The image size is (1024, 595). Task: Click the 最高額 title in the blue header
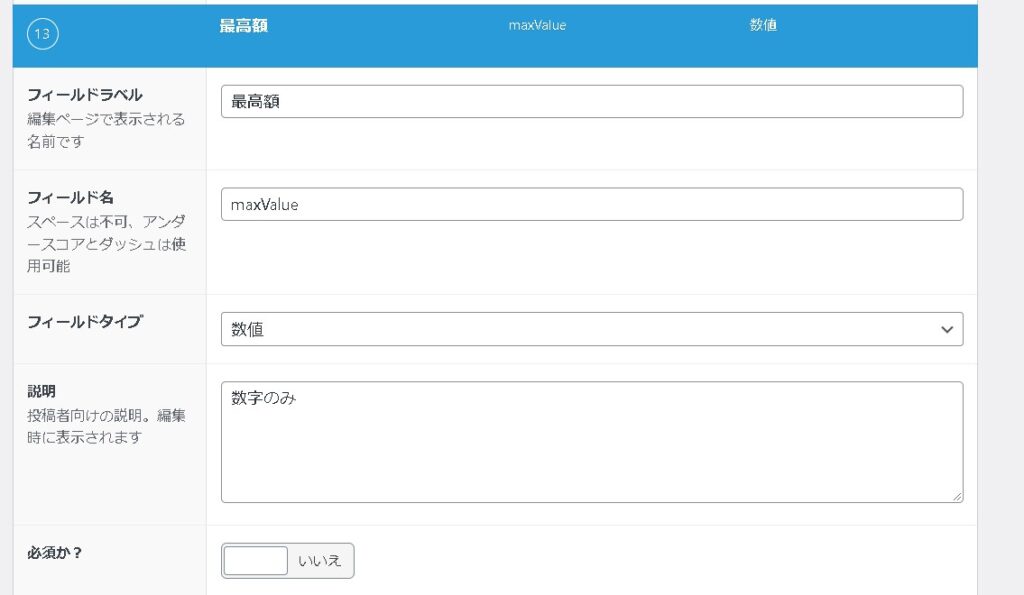[x=244, y=26]
